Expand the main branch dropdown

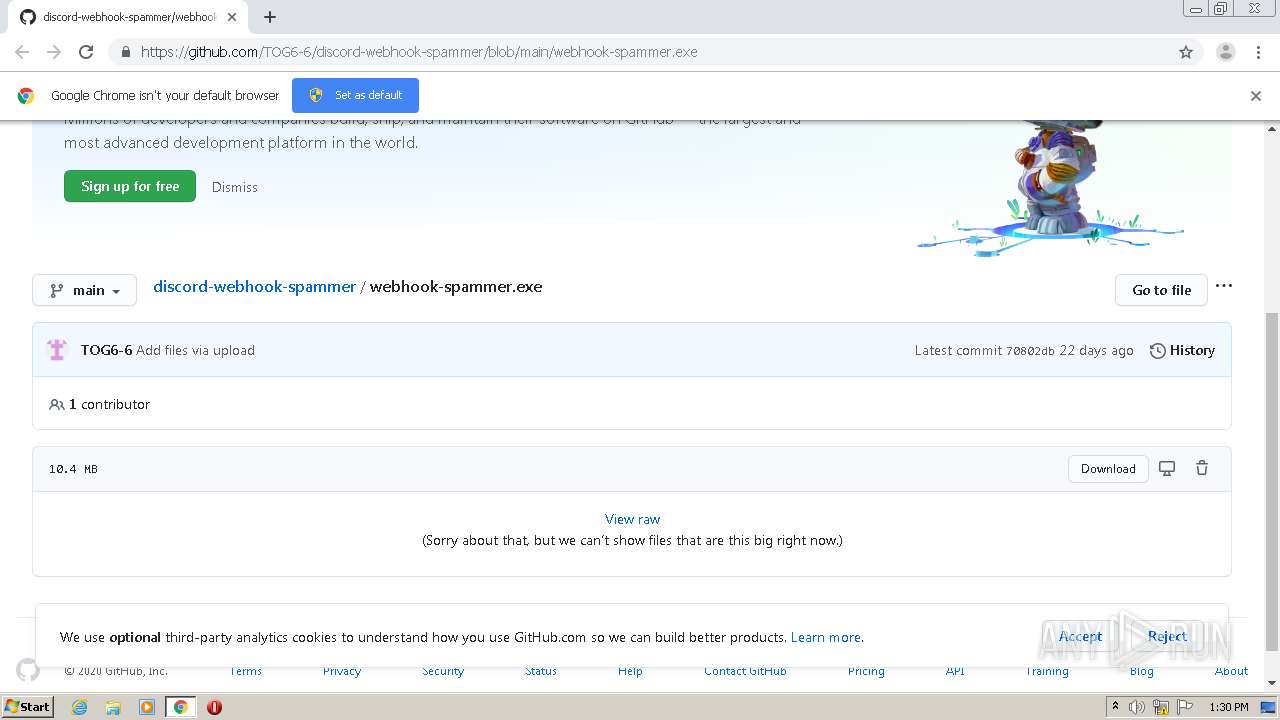(85, 290)
